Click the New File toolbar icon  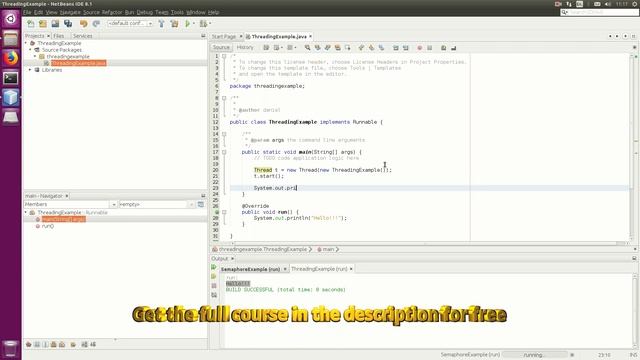tap(31, 24)
